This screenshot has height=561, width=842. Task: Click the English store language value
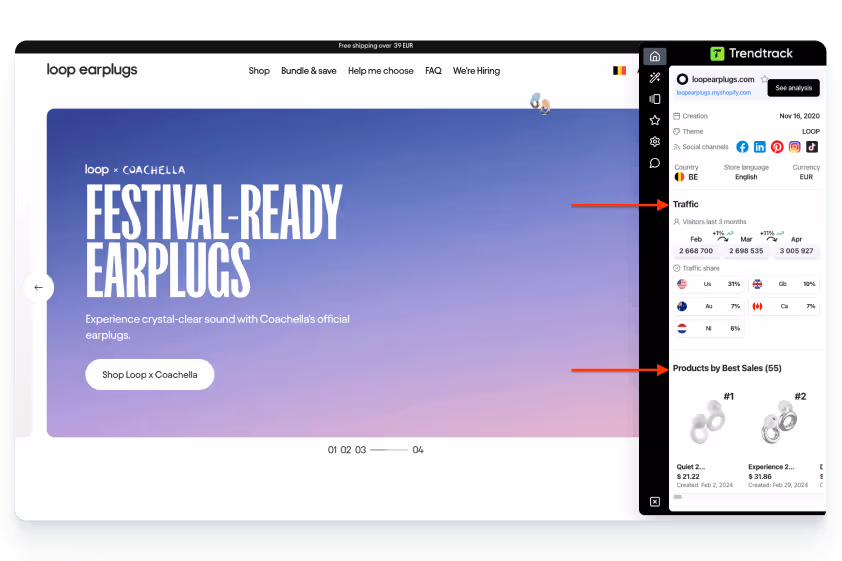746,177
